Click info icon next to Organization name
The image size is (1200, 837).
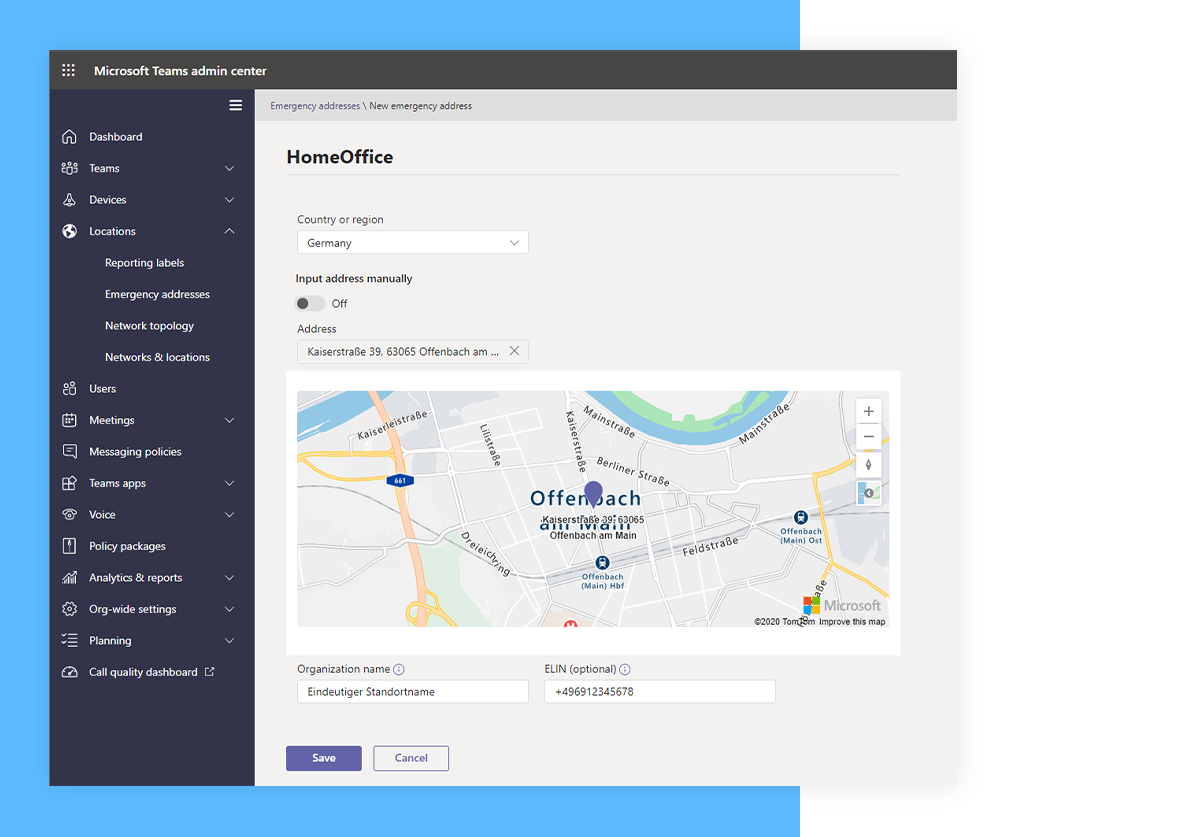tap(399, 670)
